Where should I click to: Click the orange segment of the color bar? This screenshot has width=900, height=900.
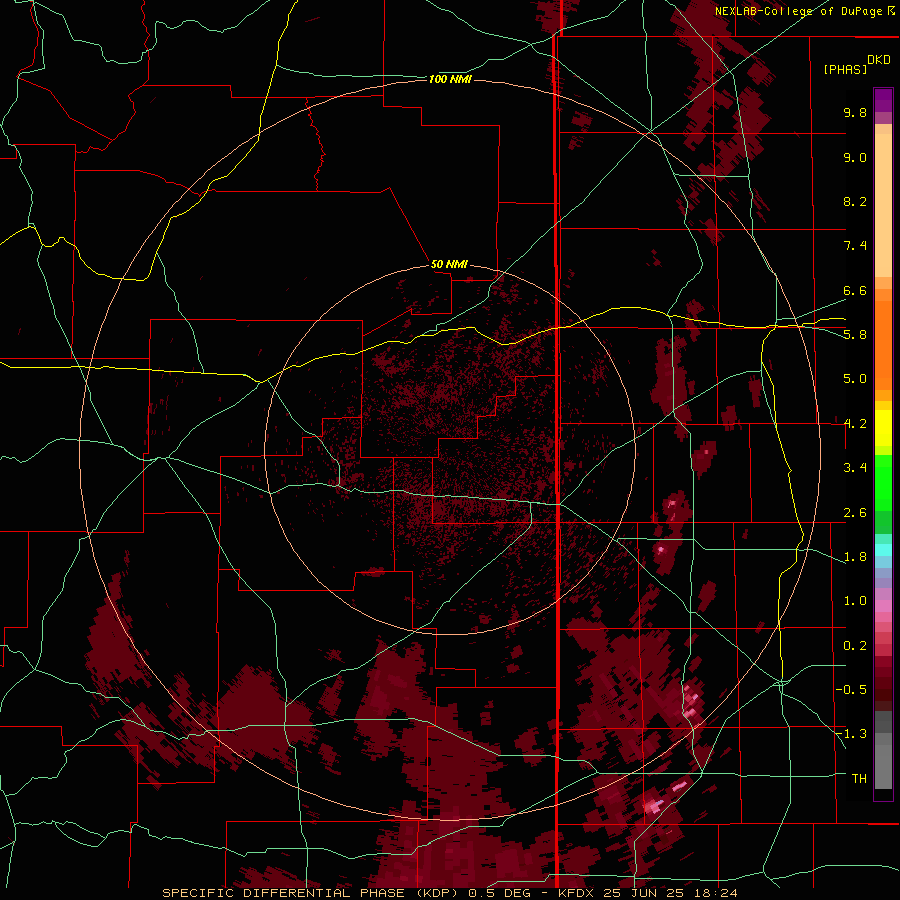(x=883, y=344)
